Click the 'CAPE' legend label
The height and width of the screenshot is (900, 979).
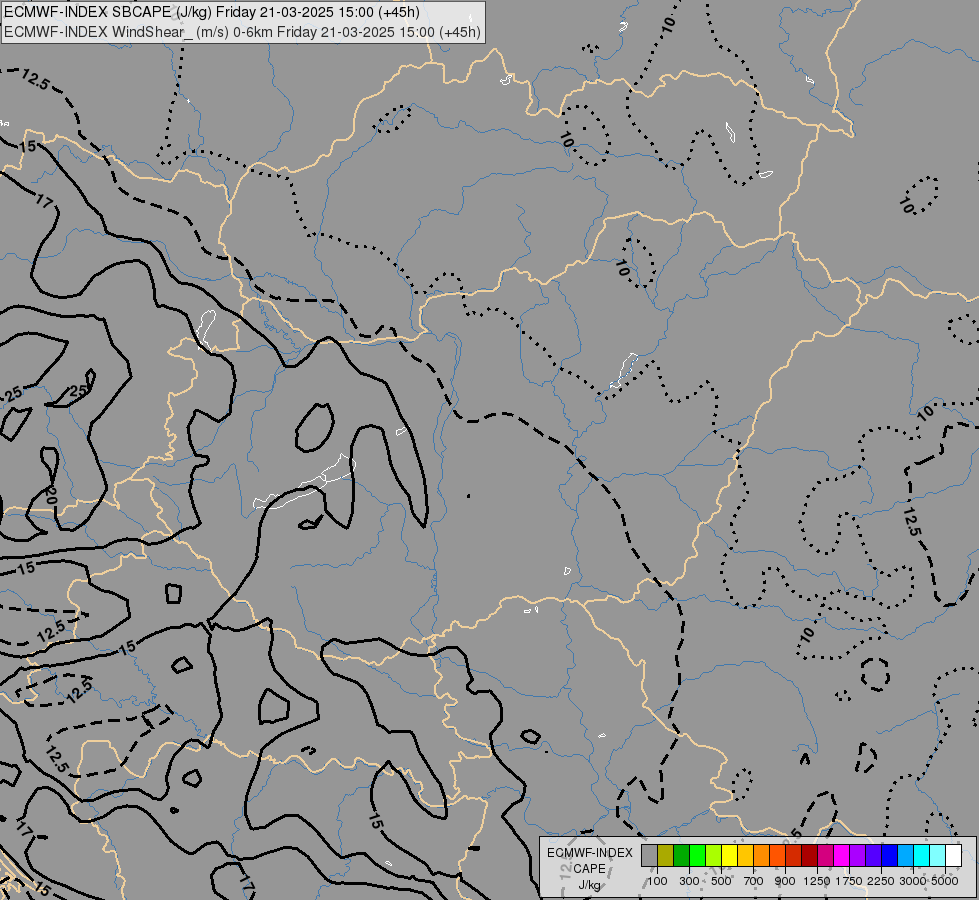click(589, 869)
